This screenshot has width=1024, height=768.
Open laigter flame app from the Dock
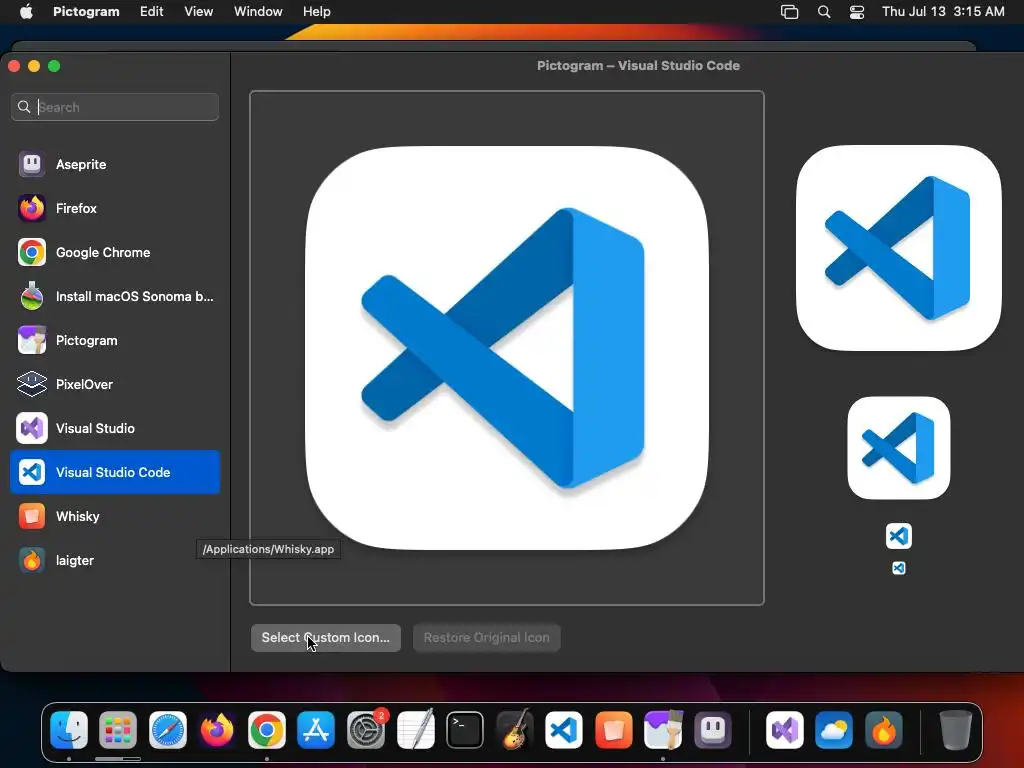pos(884,729)
